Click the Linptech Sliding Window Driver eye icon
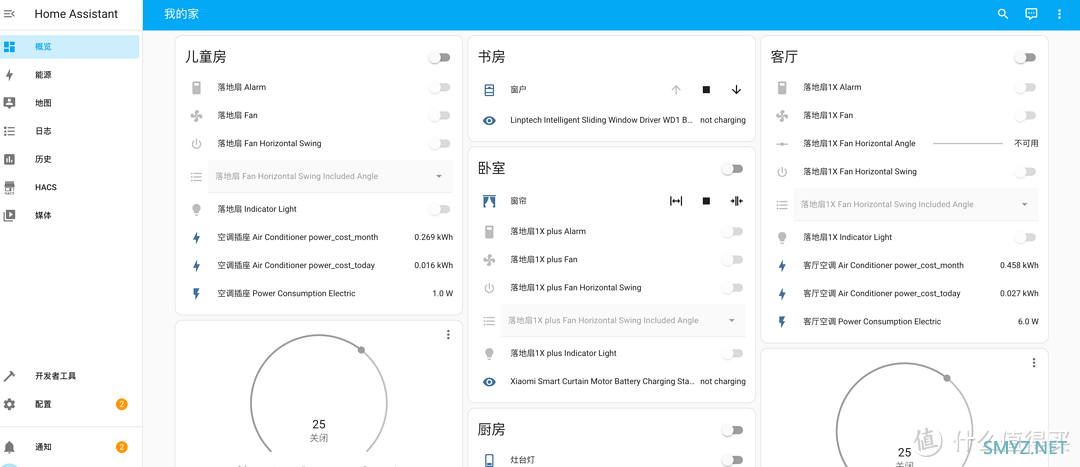The width and height of the screenshot is (1080, 467). 489,120
